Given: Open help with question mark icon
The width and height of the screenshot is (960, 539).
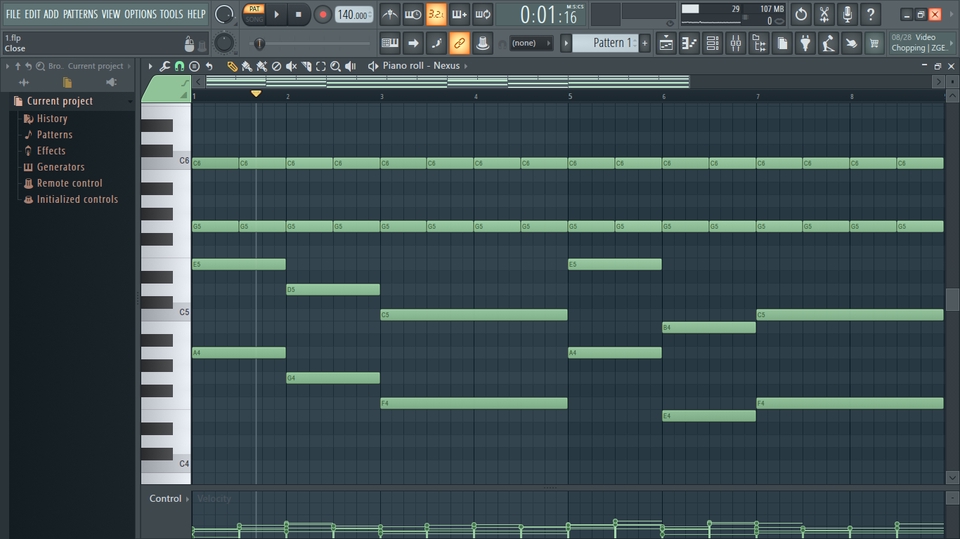Looking at the screenshot, I should (x=871, y=14).
